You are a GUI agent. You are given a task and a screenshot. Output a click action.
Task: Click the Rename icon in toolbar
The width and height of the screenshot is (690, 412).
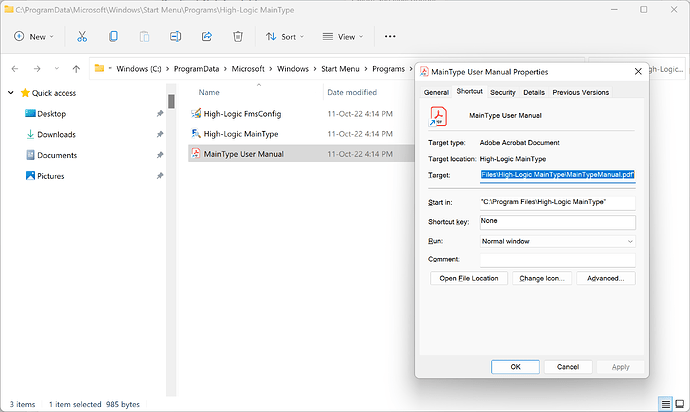tap(175, 36)
